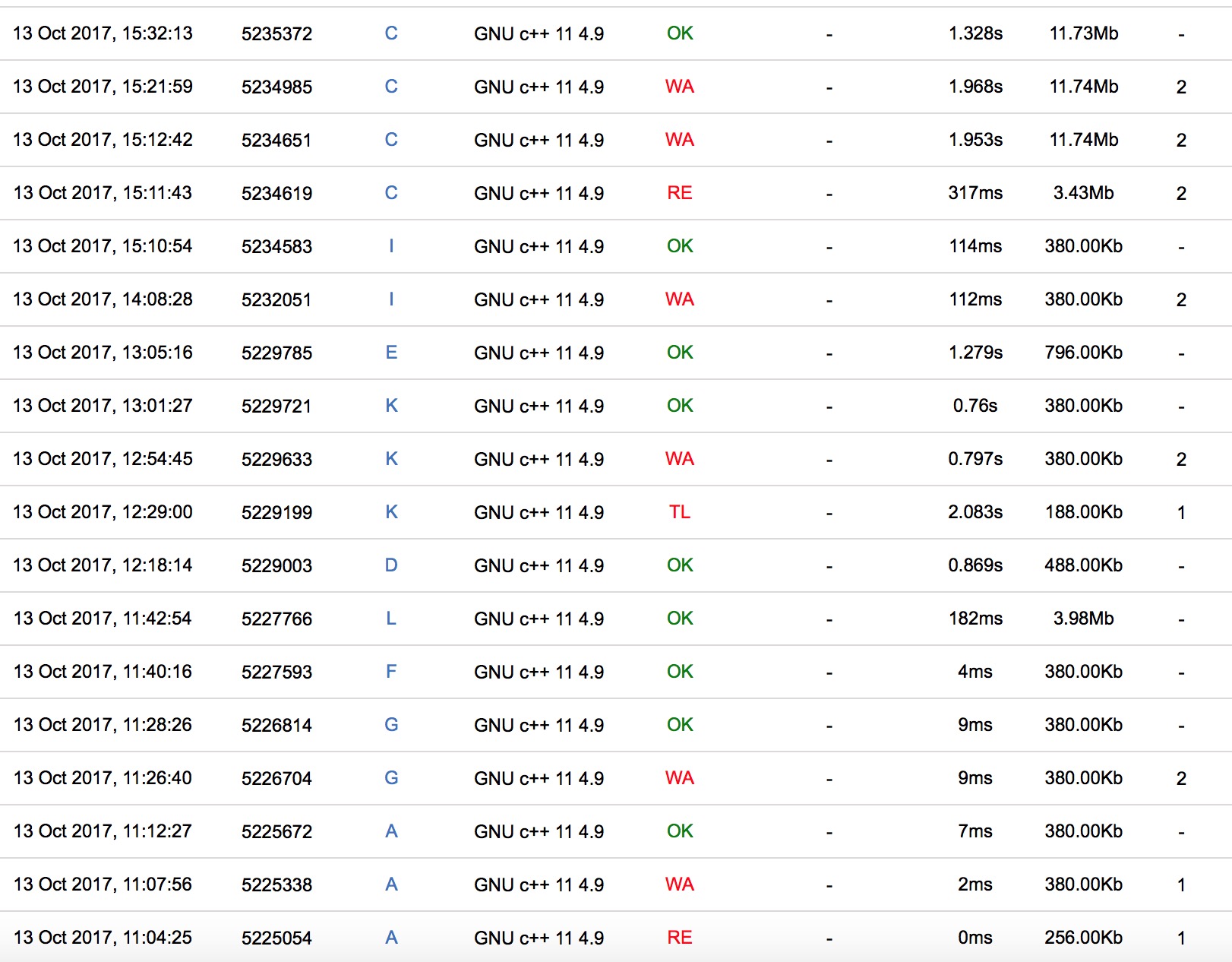The height and width of the screenshot is (962, 1232).
Task: Click the TL verdict for submission 5229199
Action: 679,512
